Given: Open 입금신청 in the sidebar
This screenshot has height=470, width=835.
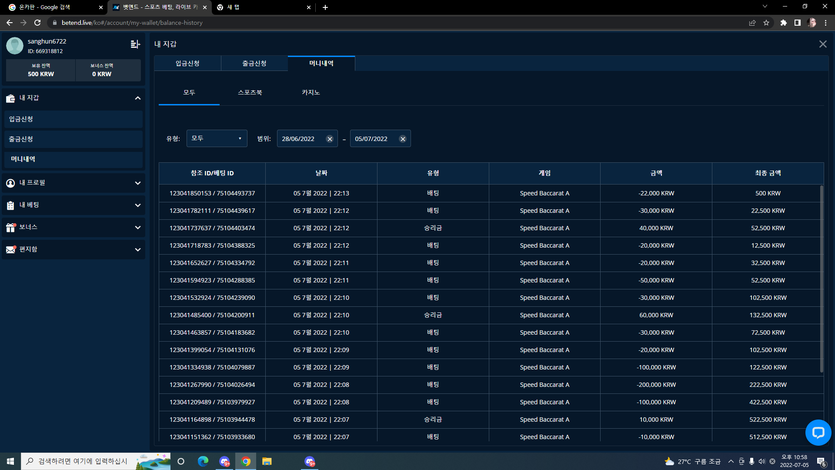Looking at the screenshot, I should tap(73, 119).
